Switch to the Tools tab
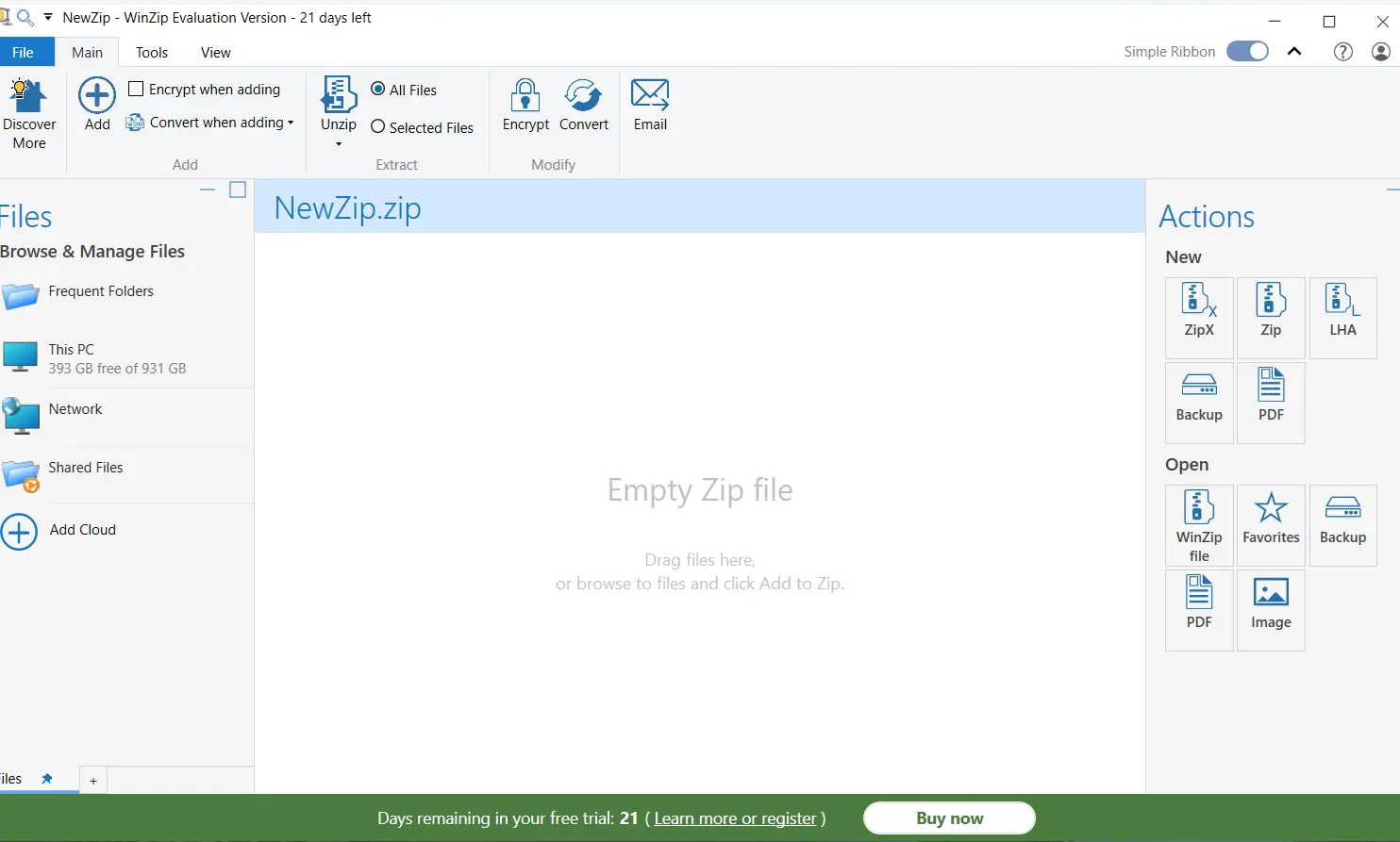Image resolution: width=1400 pixels, height=842 pixels. (151, 53)
